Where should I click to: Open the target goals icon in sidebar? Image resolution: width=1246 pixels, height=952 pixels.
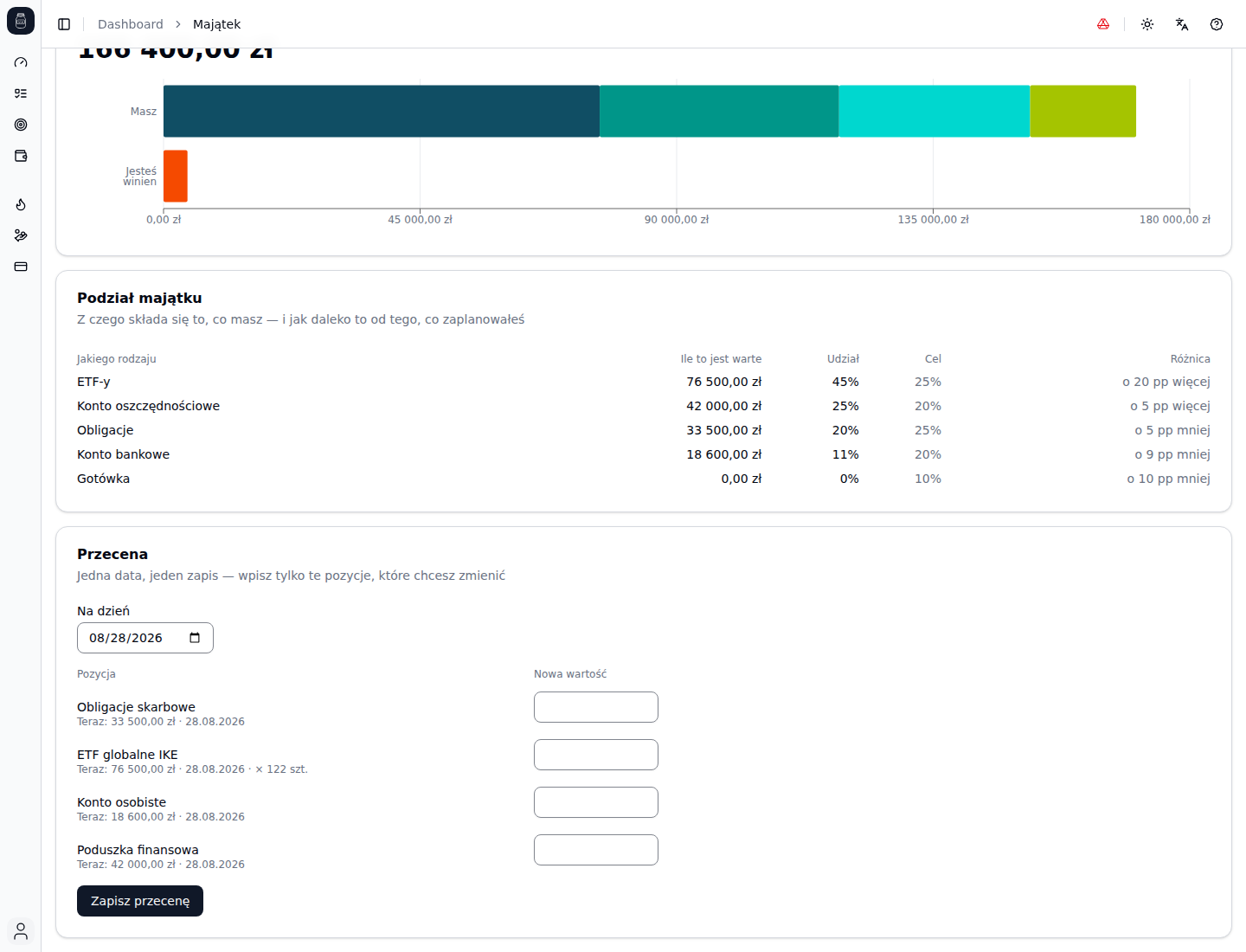pos(21,125)
